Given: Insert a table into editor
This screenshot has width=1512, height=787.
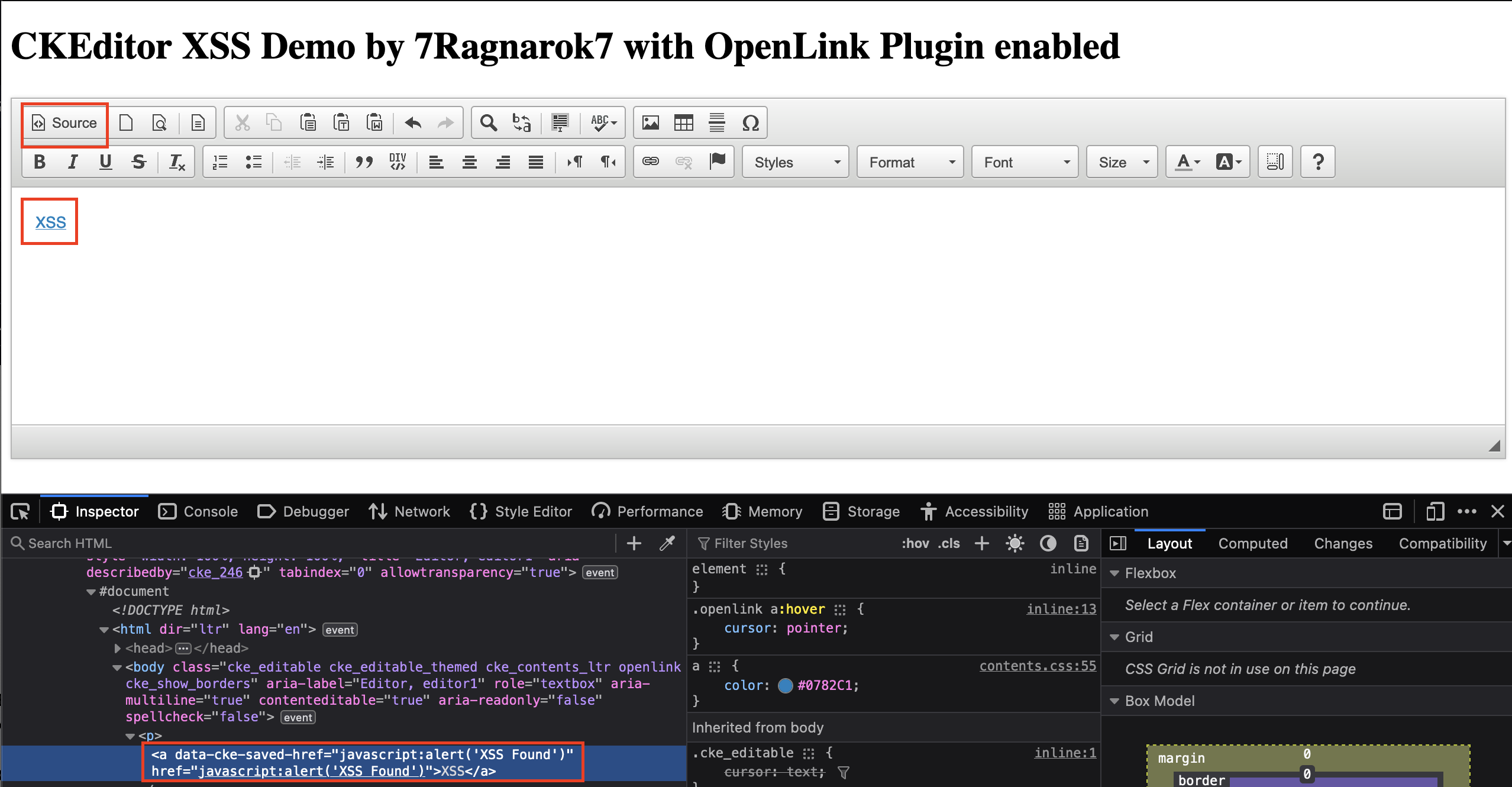Looking at the screenshot, I should pos(683,122).
